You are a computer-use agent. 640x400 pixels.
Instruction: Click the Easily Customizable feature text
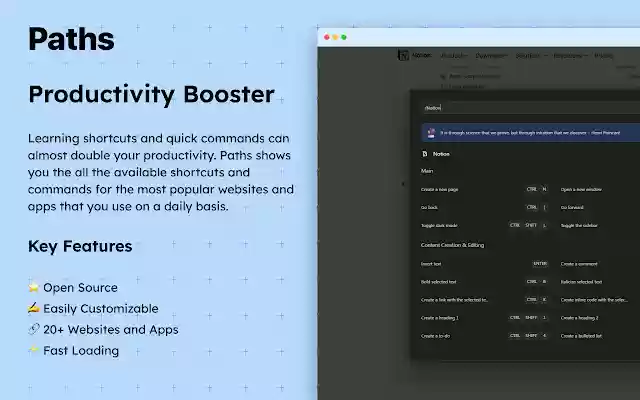pyautogui.click(x=101, y=309)
